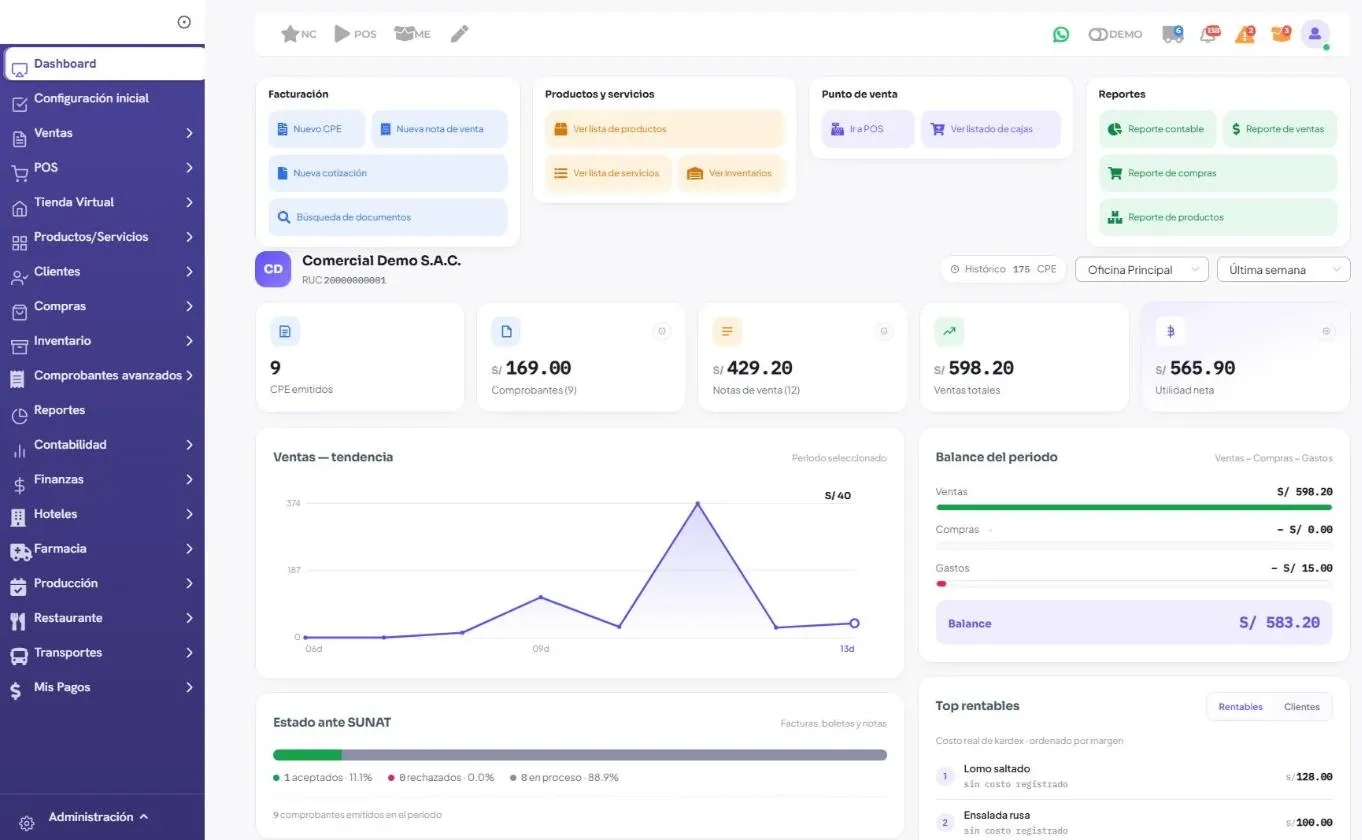Image resolution: width=1362 pixels, height=840 pixels.
Task: Click the NC star shortcut
Action: point(299,34)
